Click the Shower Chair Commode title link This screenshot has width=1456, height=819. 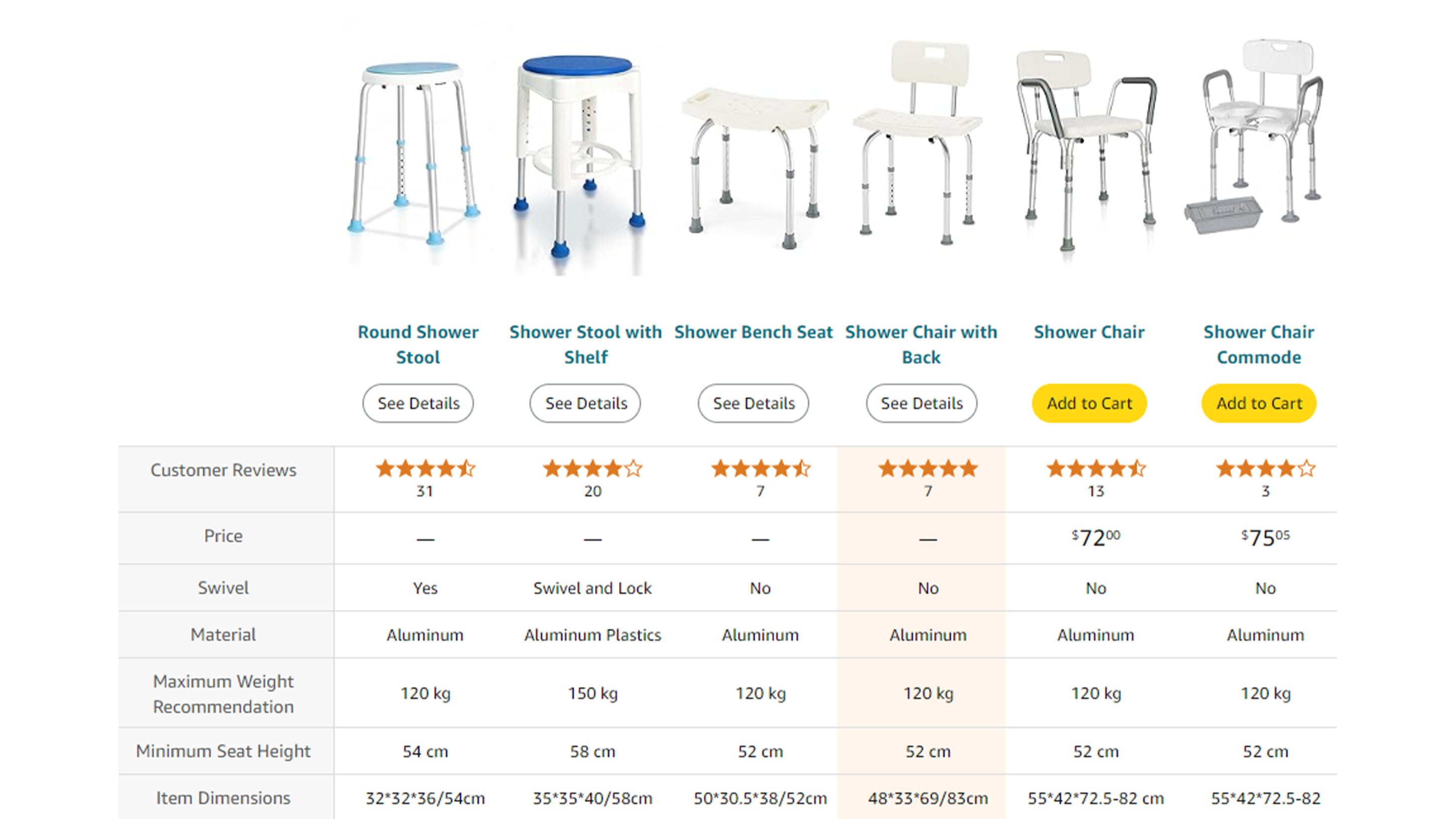(1259, 344)
